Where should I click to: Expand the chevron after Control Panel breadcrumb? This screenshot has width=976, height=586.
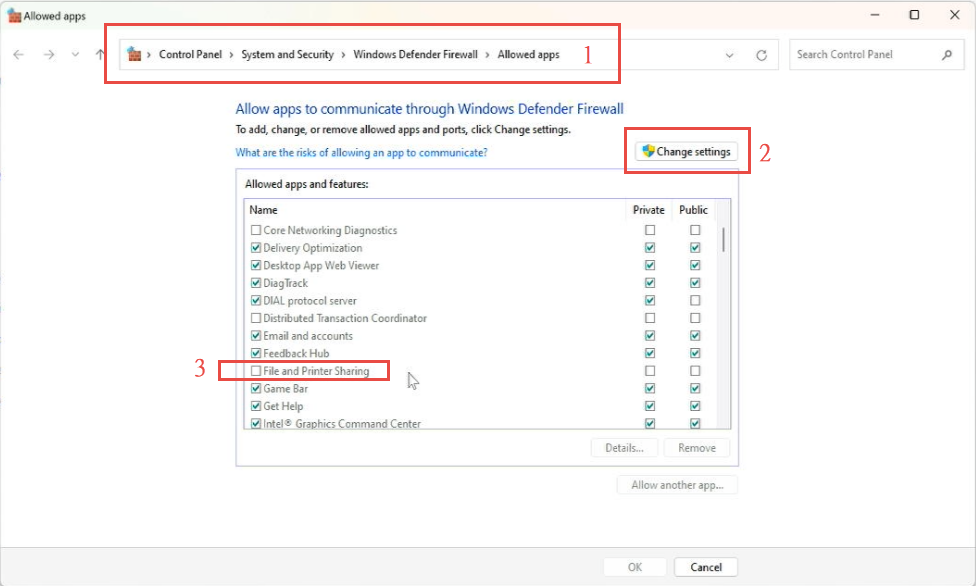pos(232,55)
